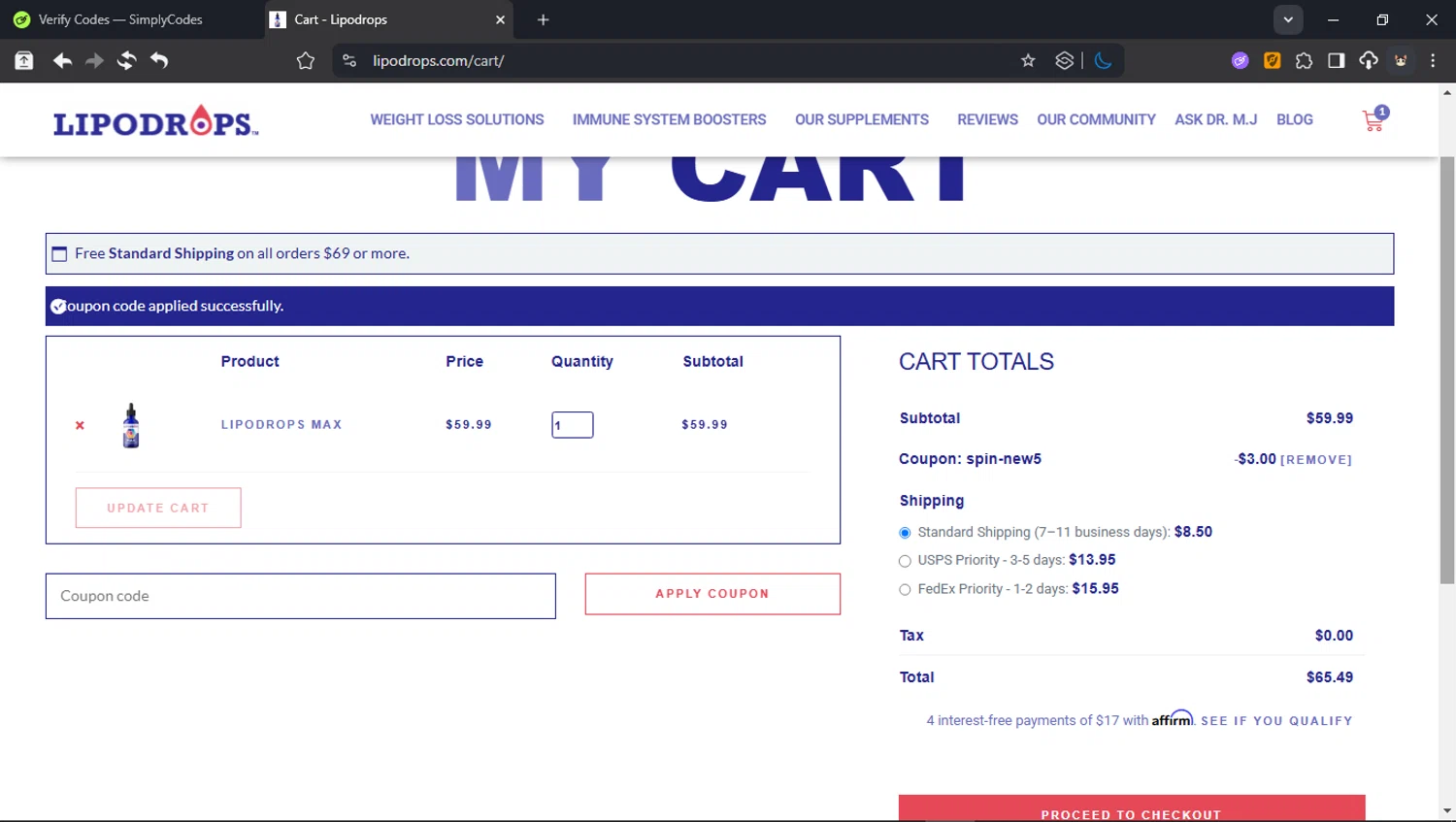Click the -$3.00 coupon discount amount
The height and width of the screenshot is (822, 1456).
pos(1255,459)
